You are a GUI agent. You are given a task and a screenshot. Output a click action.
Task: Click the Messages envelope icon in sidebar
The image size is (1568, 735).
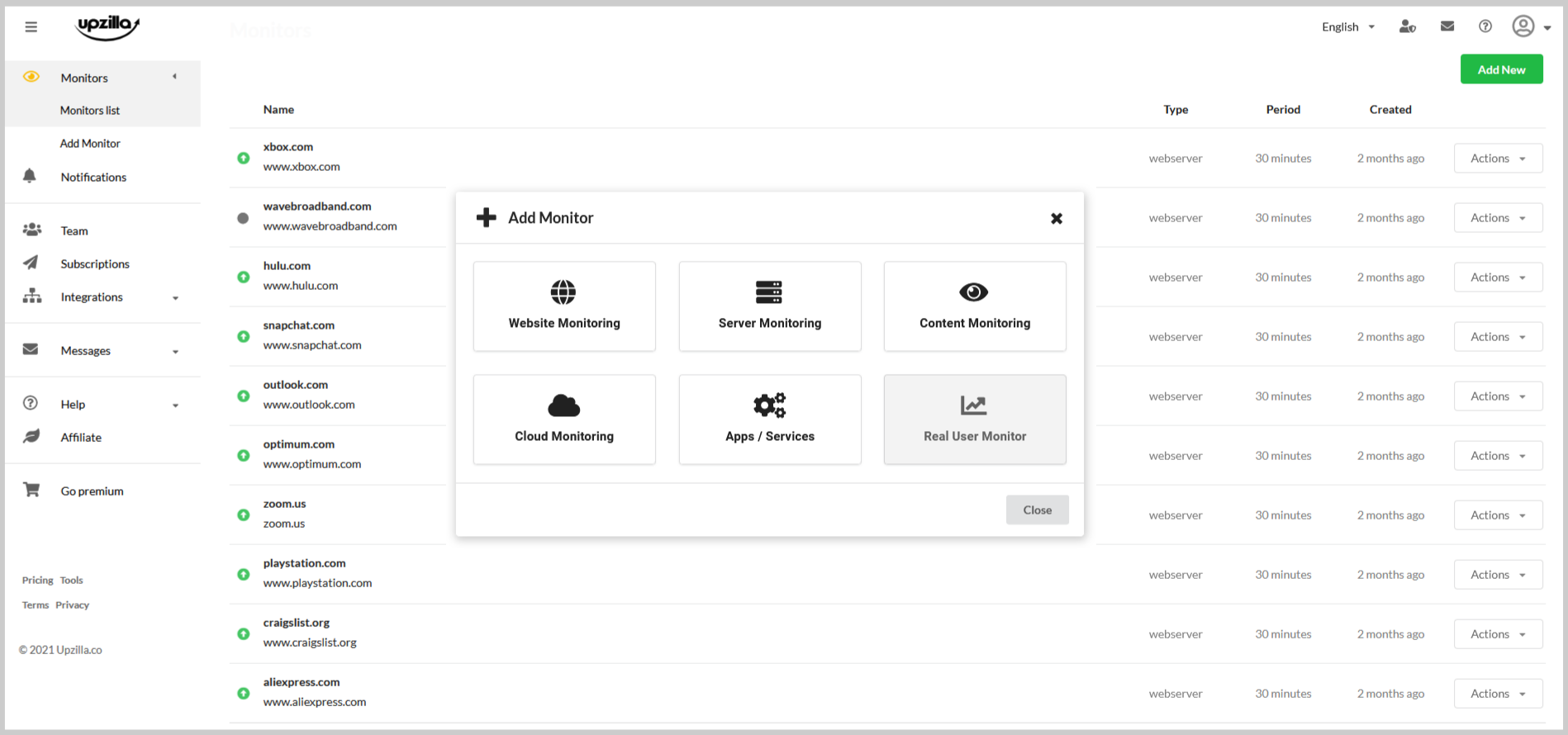[31, 349]
